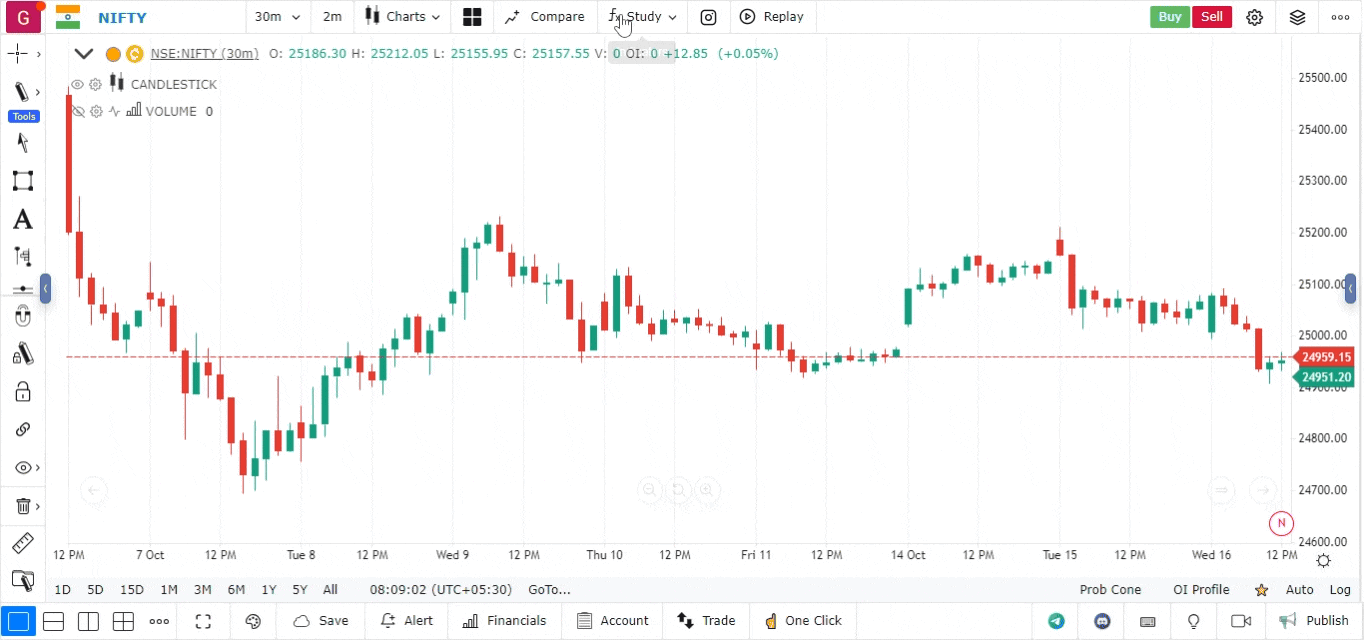The width and height of the screenshot is (1364, 640).
Task: Select the 3M range tab
Action: click(x=202, y=590)
